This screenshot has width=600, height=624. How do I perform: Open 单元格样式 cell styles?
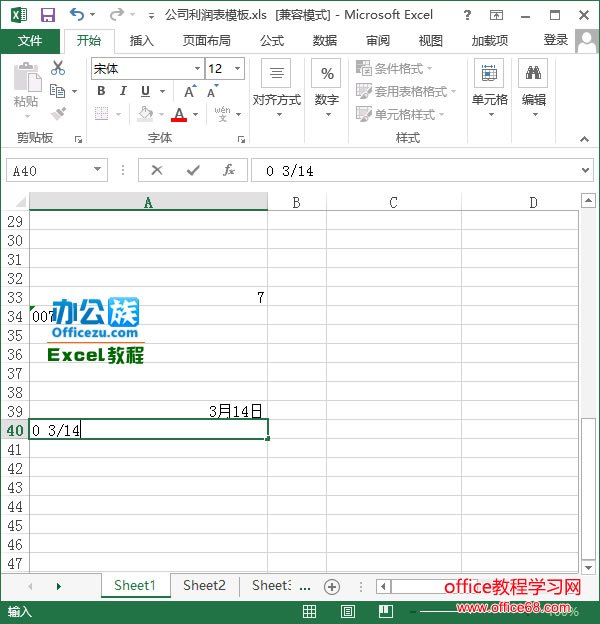click(x=400, y=115)
